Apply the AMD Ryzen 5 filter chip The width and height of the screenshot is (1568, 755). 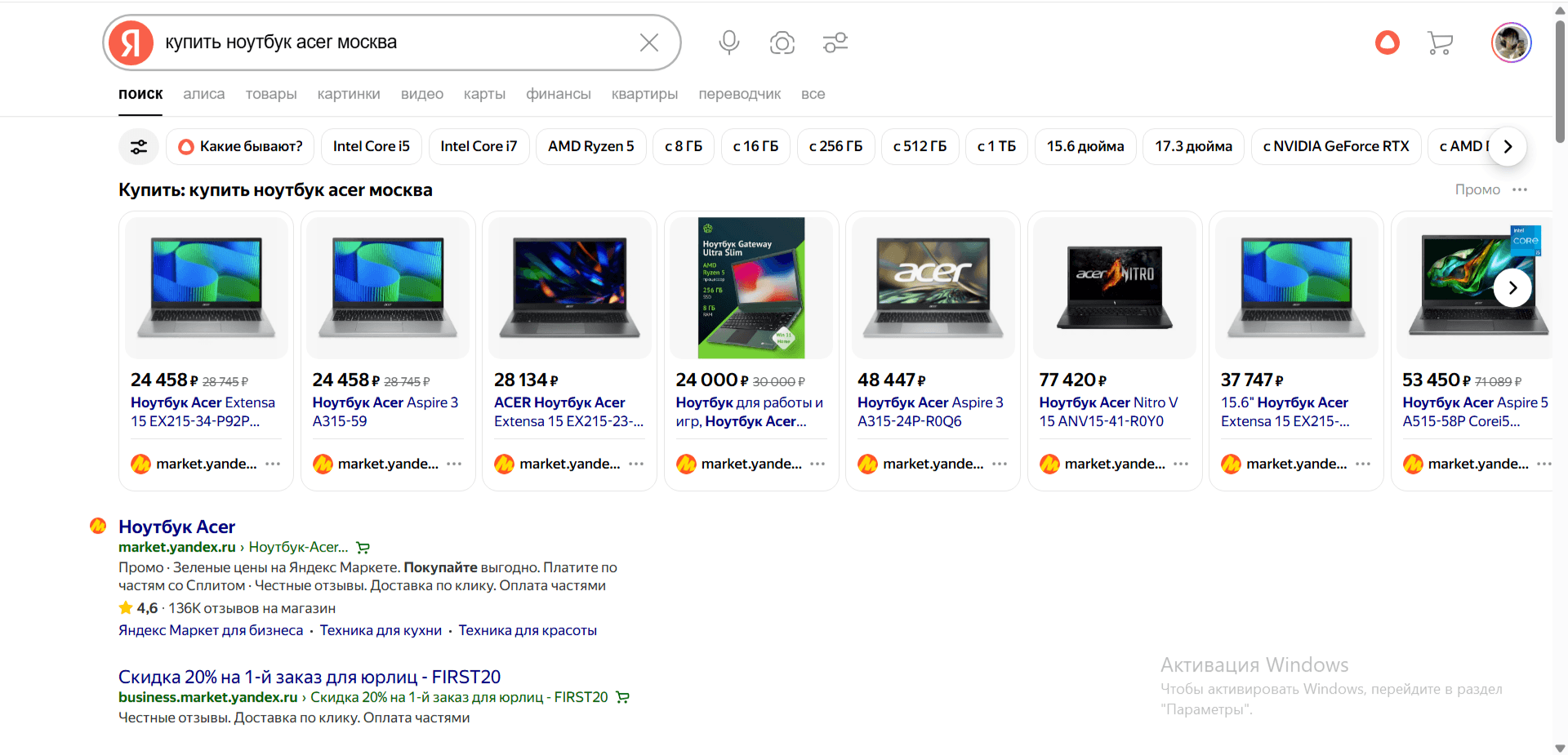click(x=591, y=147)
